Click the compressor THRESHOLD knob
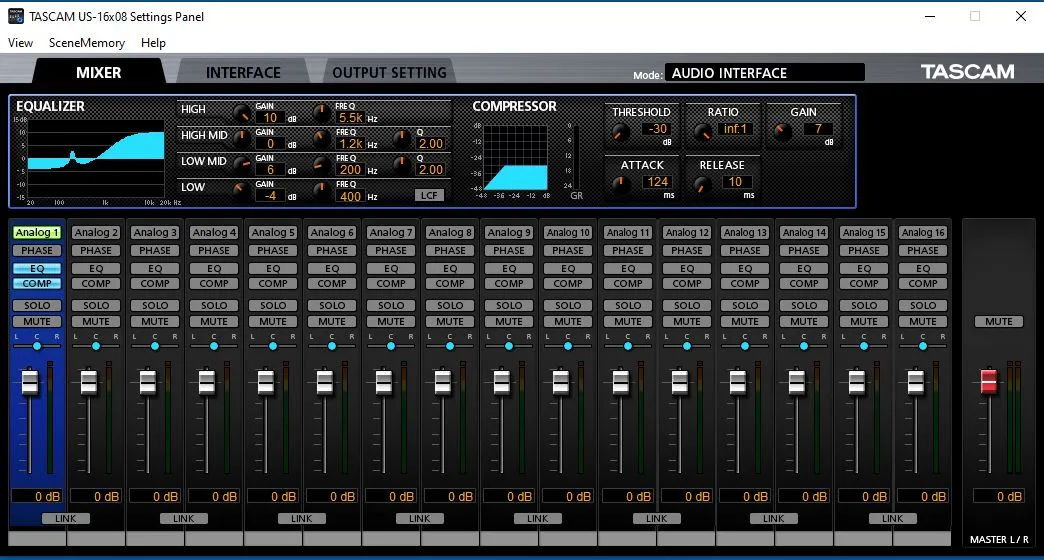1044x560 pixels. (622, 130)
